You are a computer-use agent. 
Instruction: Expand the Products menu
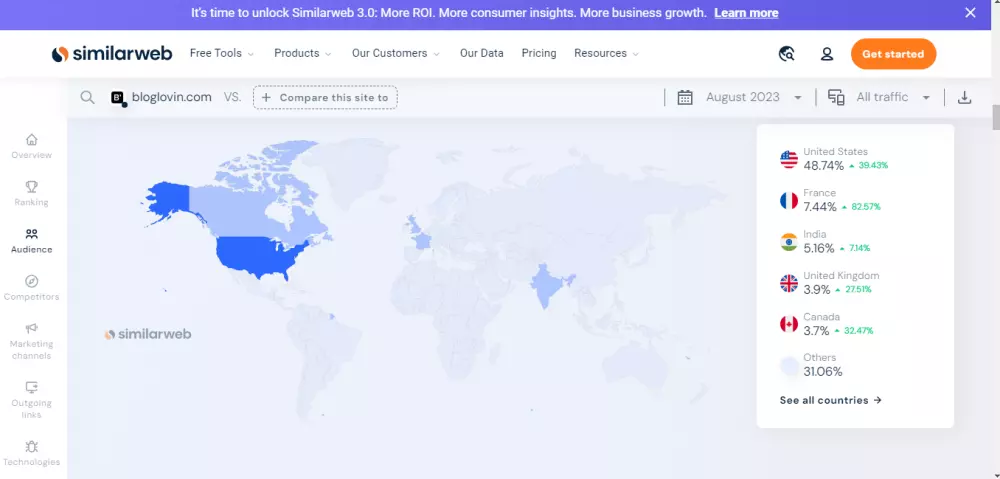(303, 54)
